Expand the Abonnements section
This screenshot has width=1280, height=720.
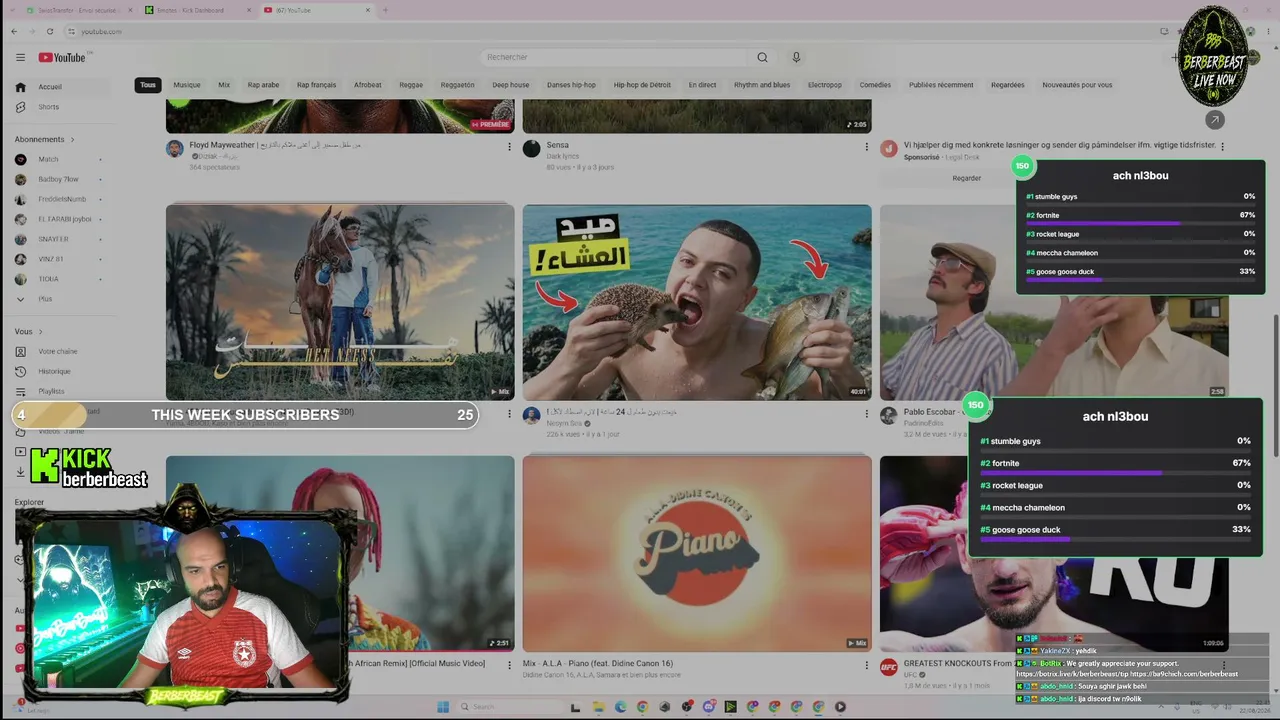[x=45, y=139]
